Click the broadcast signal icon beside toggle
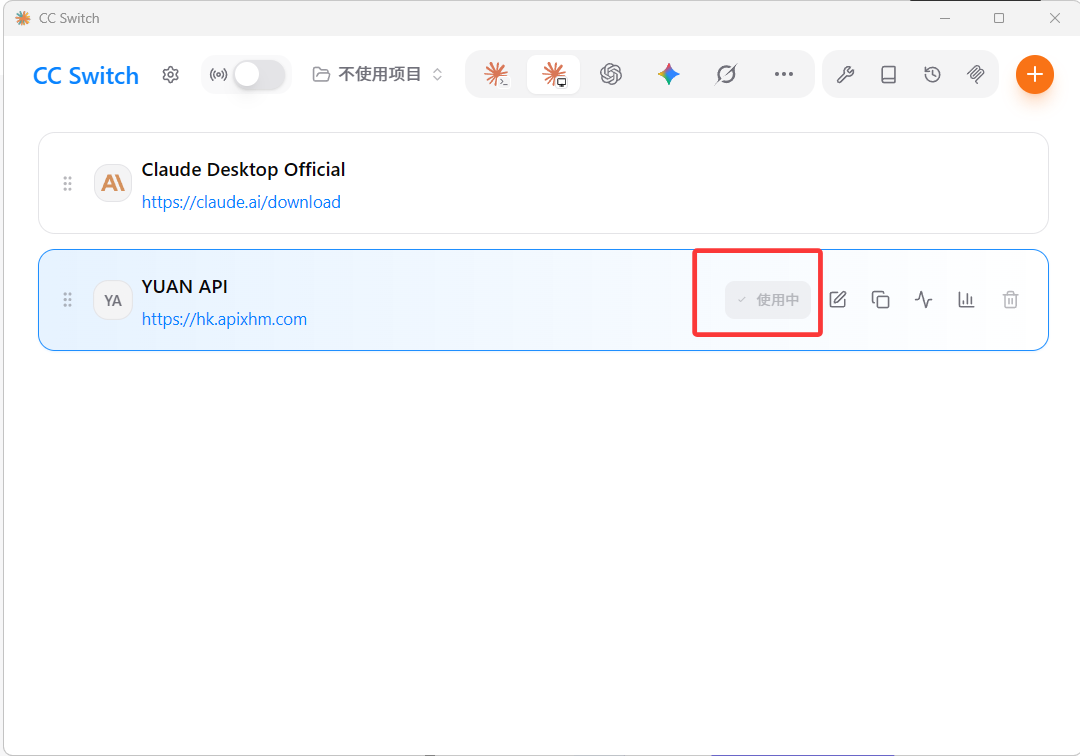The height and width of the screenshot is (756, 1080). point(218,74)
